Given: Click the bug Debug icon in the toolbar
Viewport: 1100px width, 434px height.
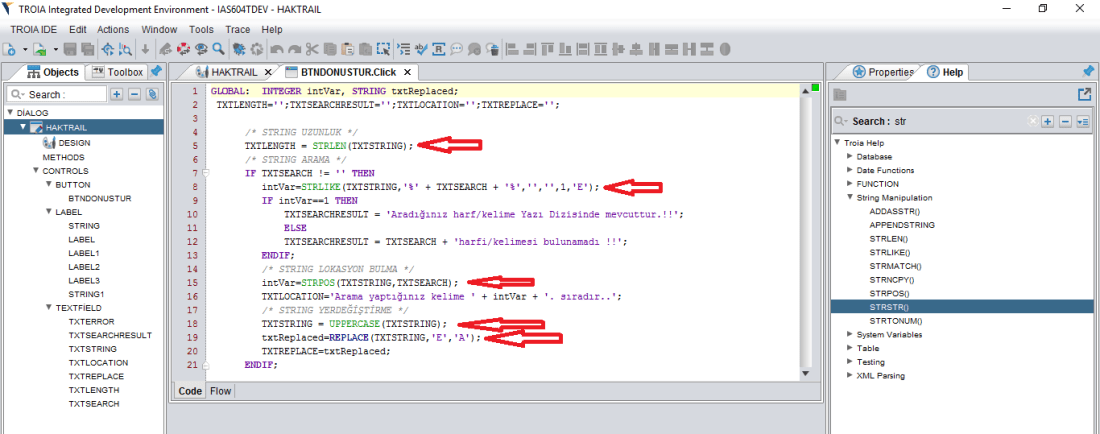Looking at the screenshot, I should tap(240, 48).
